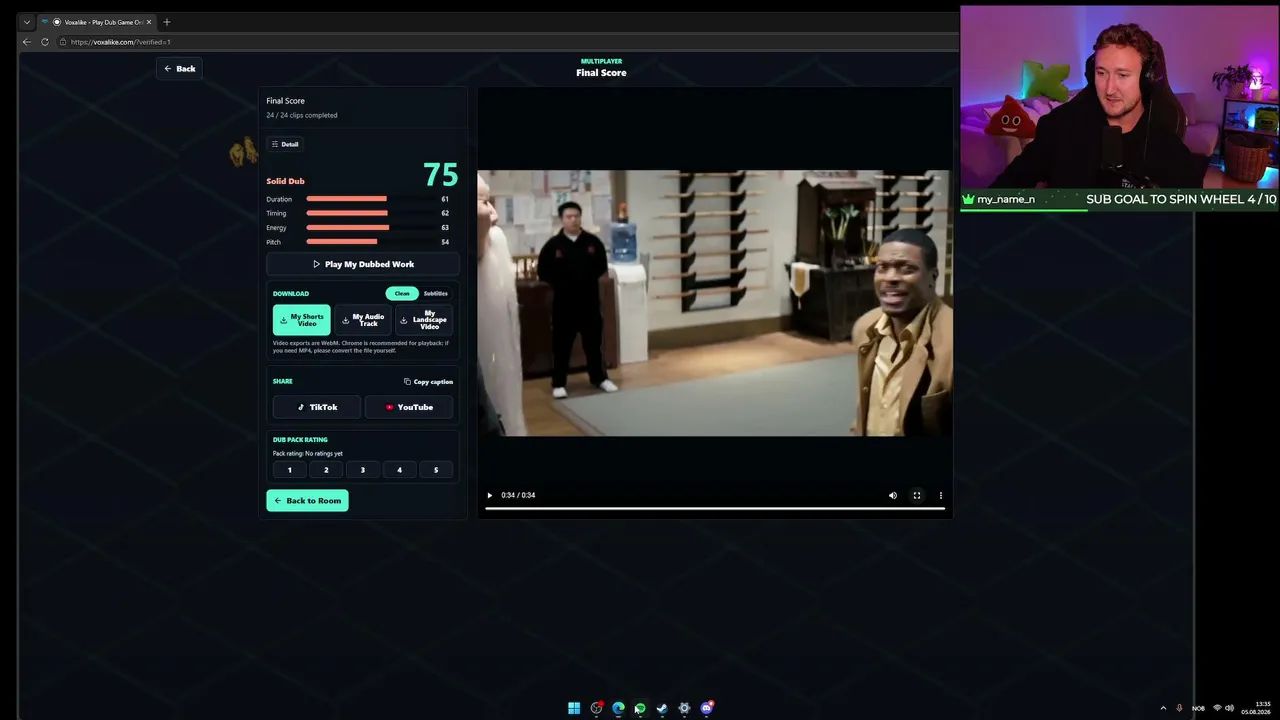Viewport: 1280px width, 720px height.
Task: Download My Landscape Video
Action: coord(424,320)
